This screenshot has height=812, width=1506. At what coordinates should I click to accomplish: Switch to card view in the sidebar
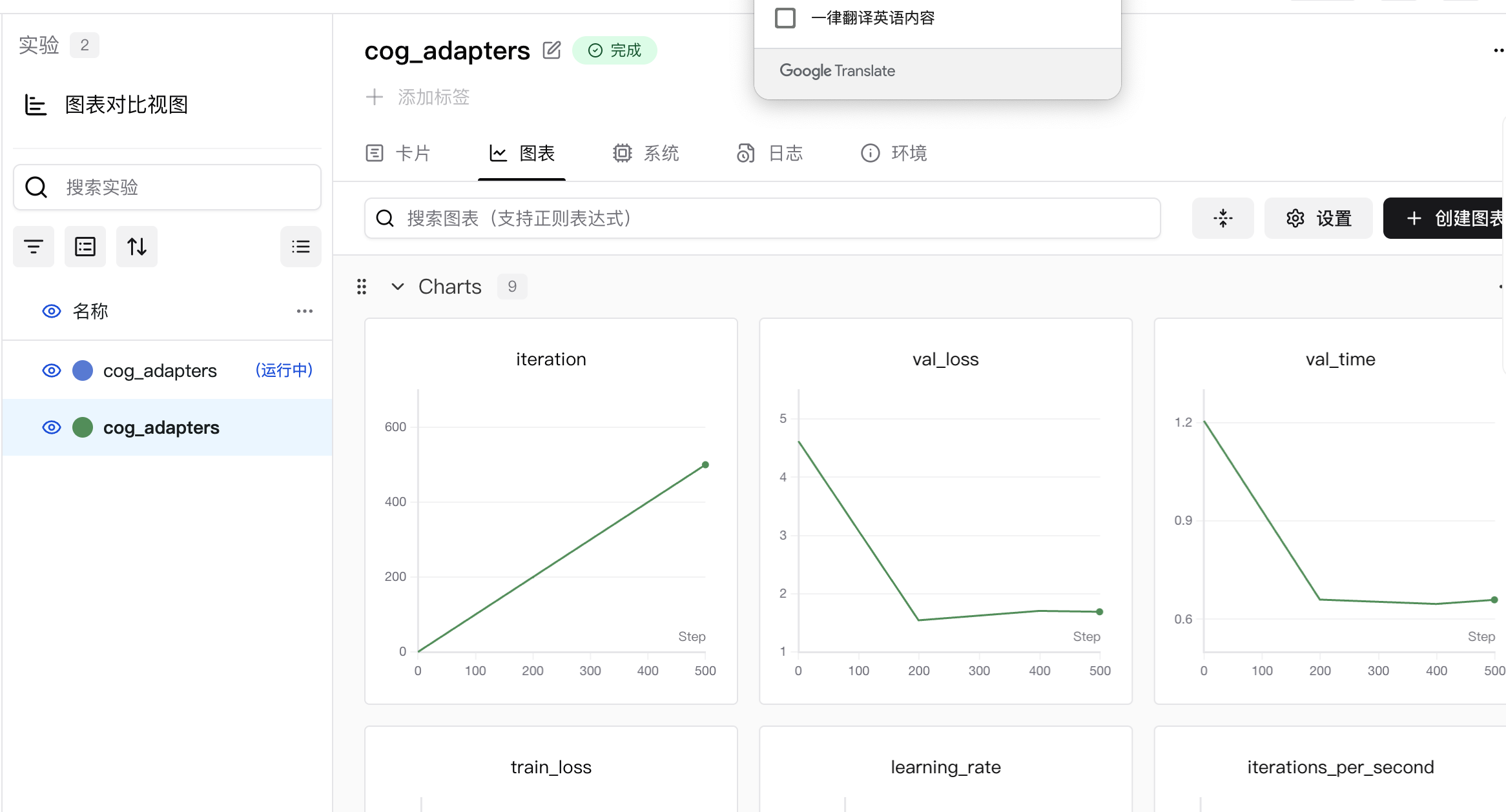[85, 246]
